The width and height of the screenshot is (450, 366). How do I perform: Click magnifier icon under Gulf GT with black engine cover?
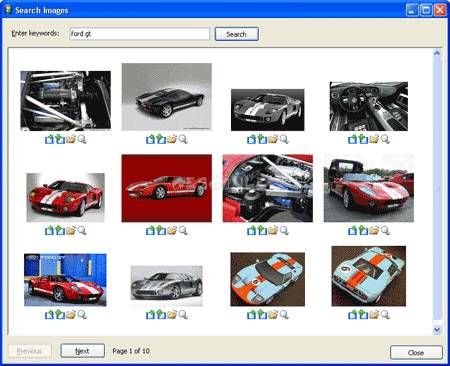click(284, 315)
